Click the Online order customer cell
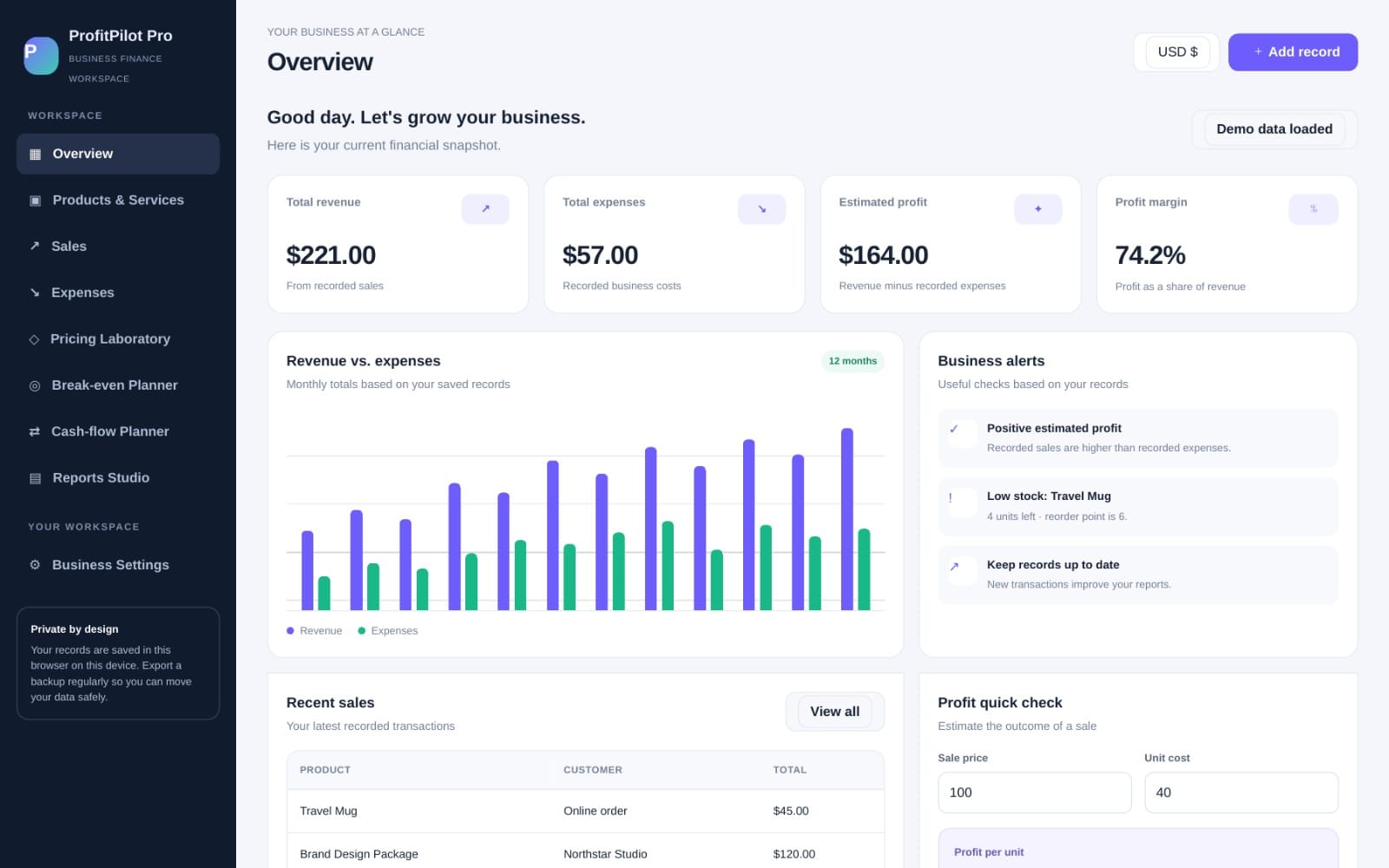The height and width of the screenshot is (868, 1389). [596, 811]
